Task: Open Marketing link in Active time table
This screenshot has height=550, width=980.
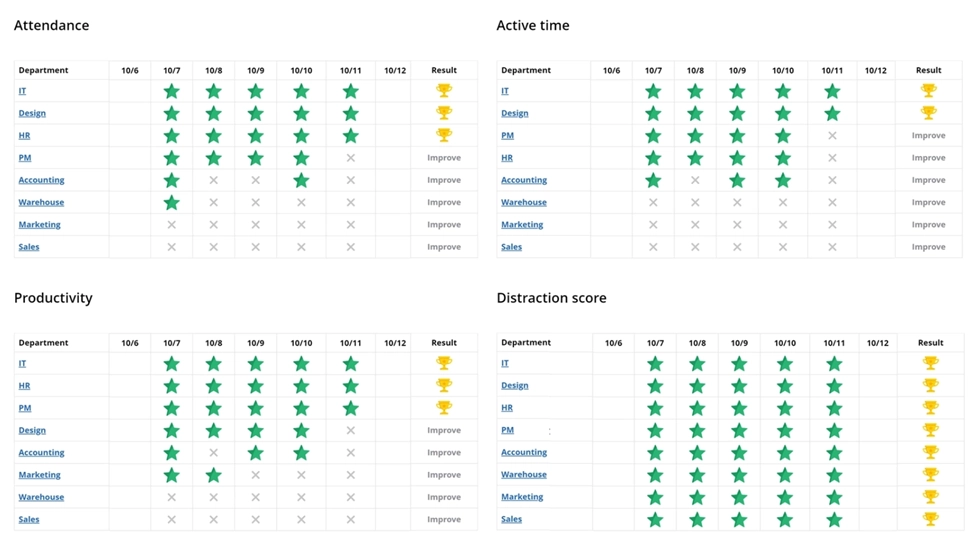Action: pyautogui.click(x=522, y=224)
